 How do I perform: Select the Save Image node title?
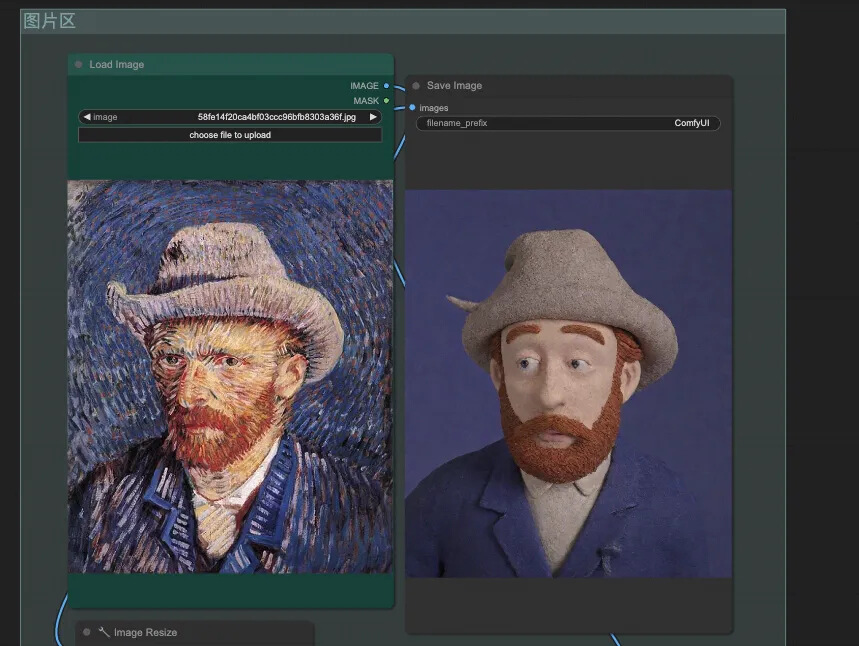[454, 86]
